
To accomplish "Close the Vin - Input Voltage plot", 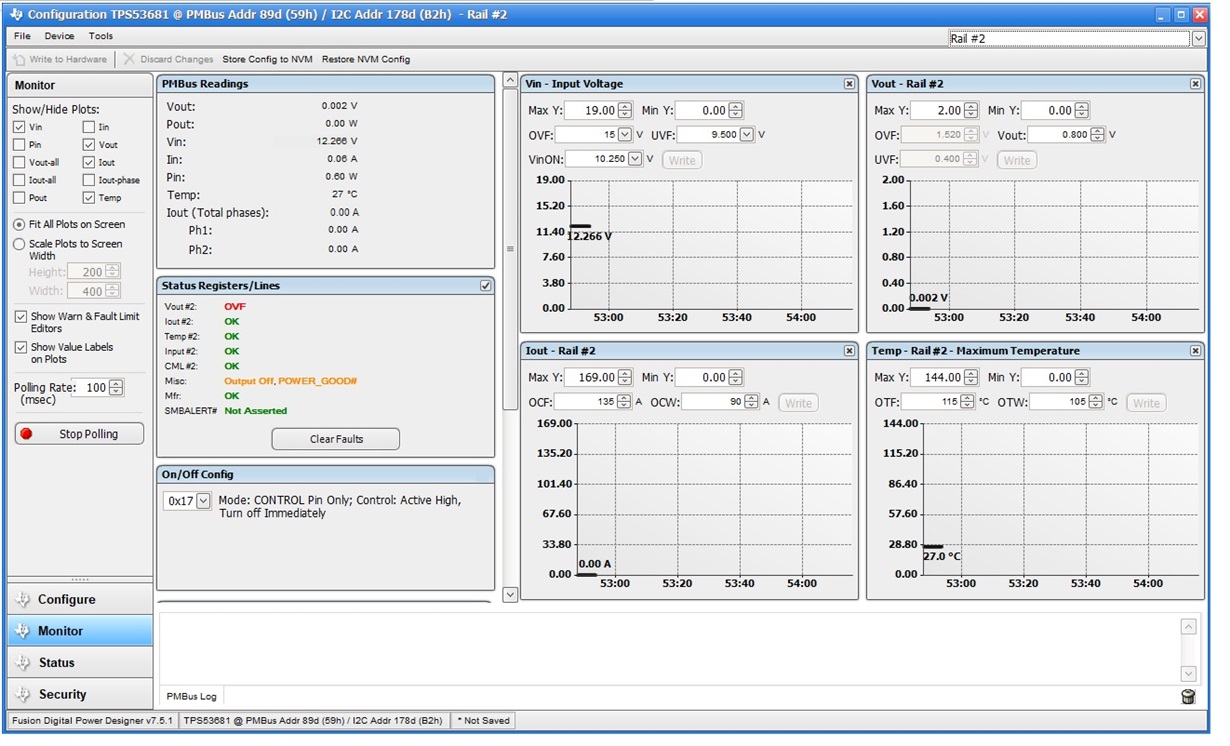I will (849, 84).
